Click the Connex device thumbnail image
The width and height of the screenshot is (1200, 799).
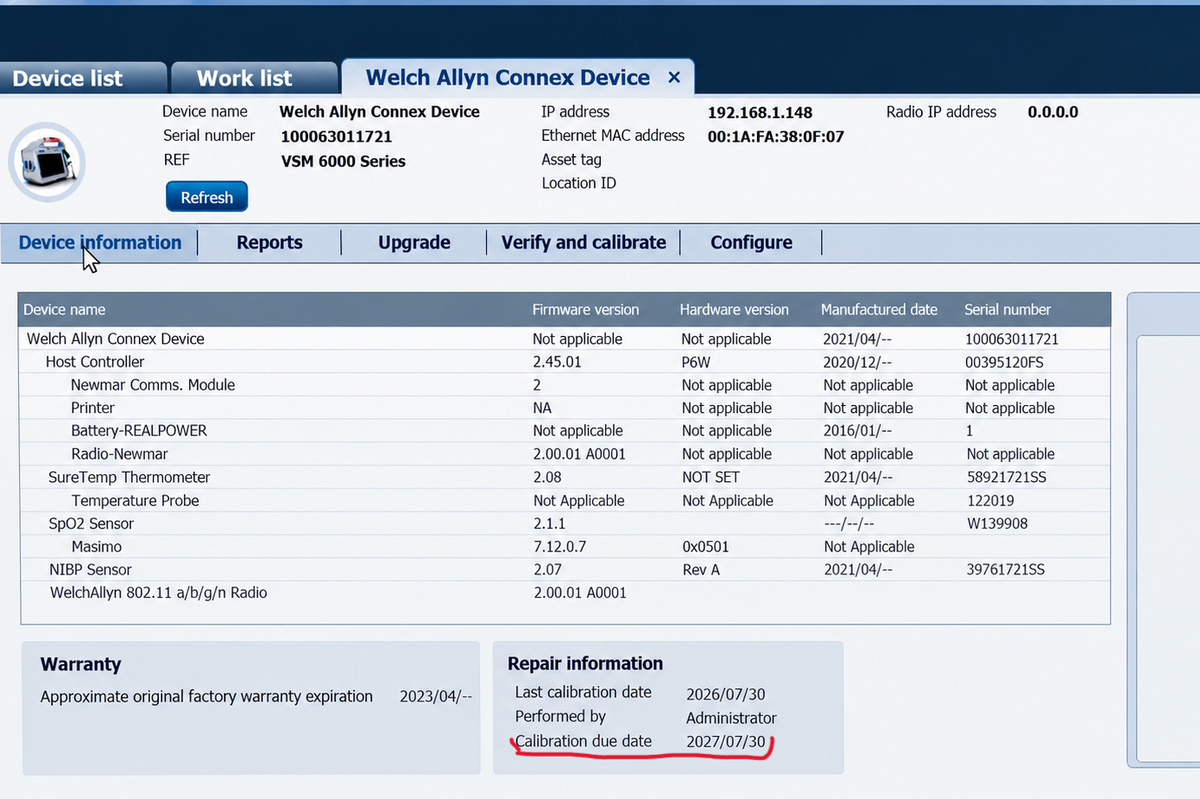(x=47, y=164)
